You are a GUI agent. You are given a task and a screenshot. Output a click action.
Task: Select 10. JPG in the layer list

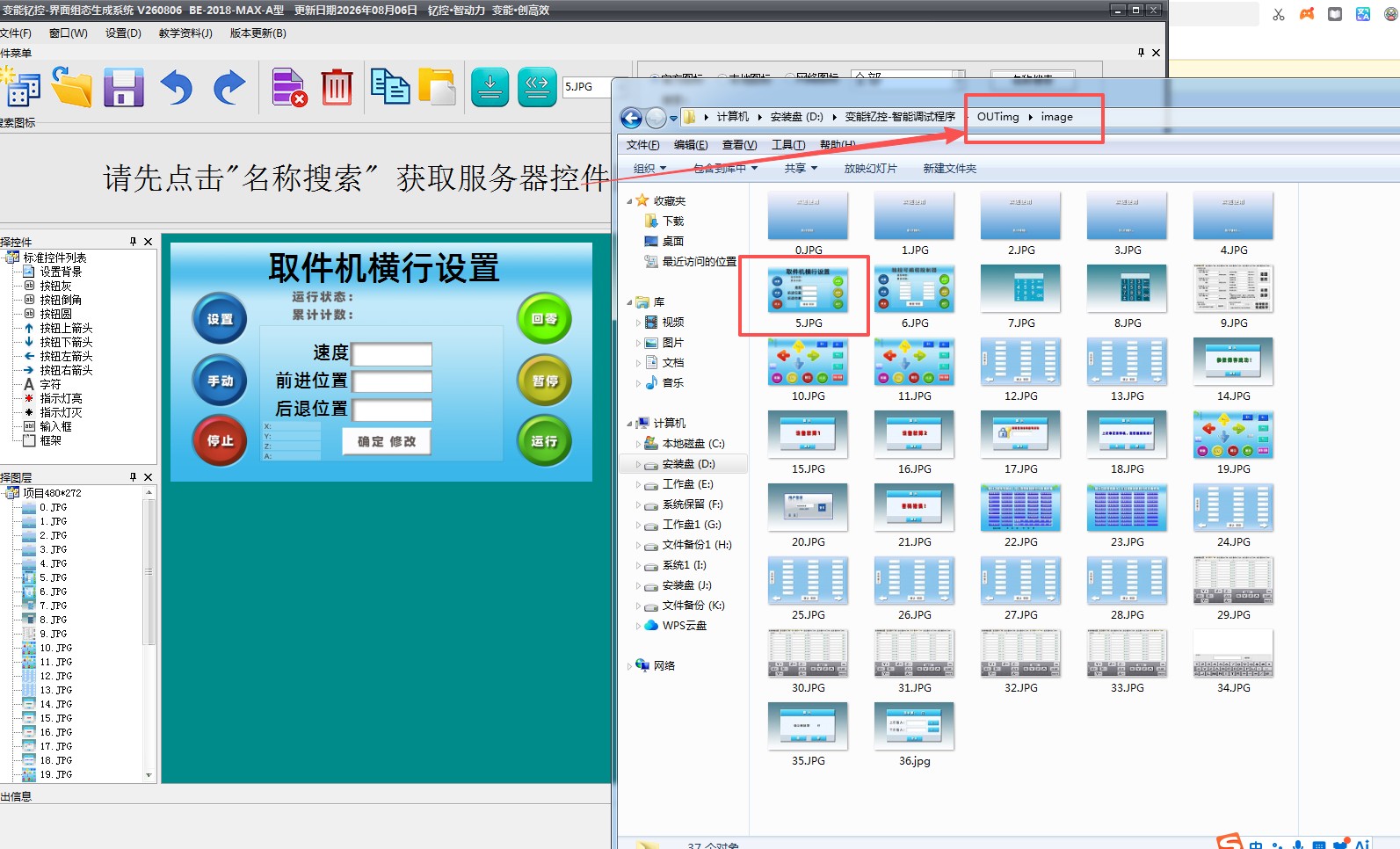(56, 648)
